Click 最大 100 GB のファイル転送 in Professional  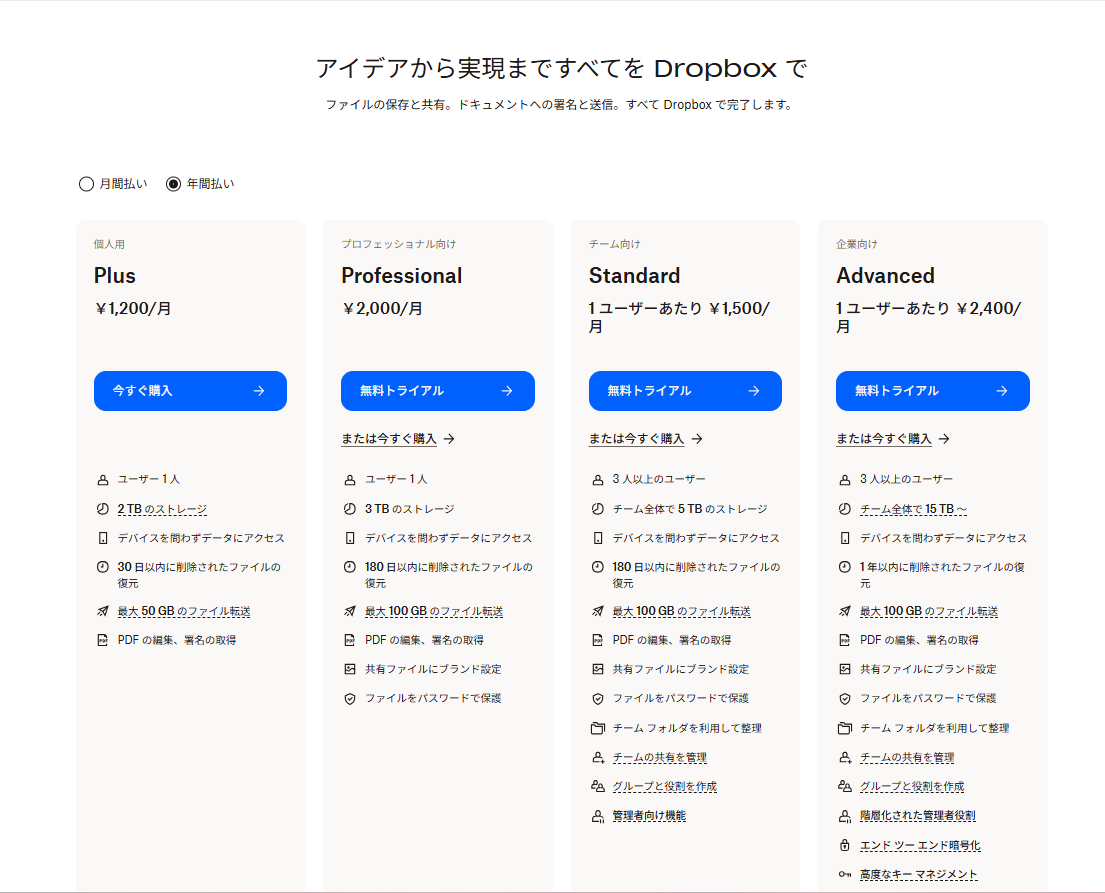click(x=434, y=611)
